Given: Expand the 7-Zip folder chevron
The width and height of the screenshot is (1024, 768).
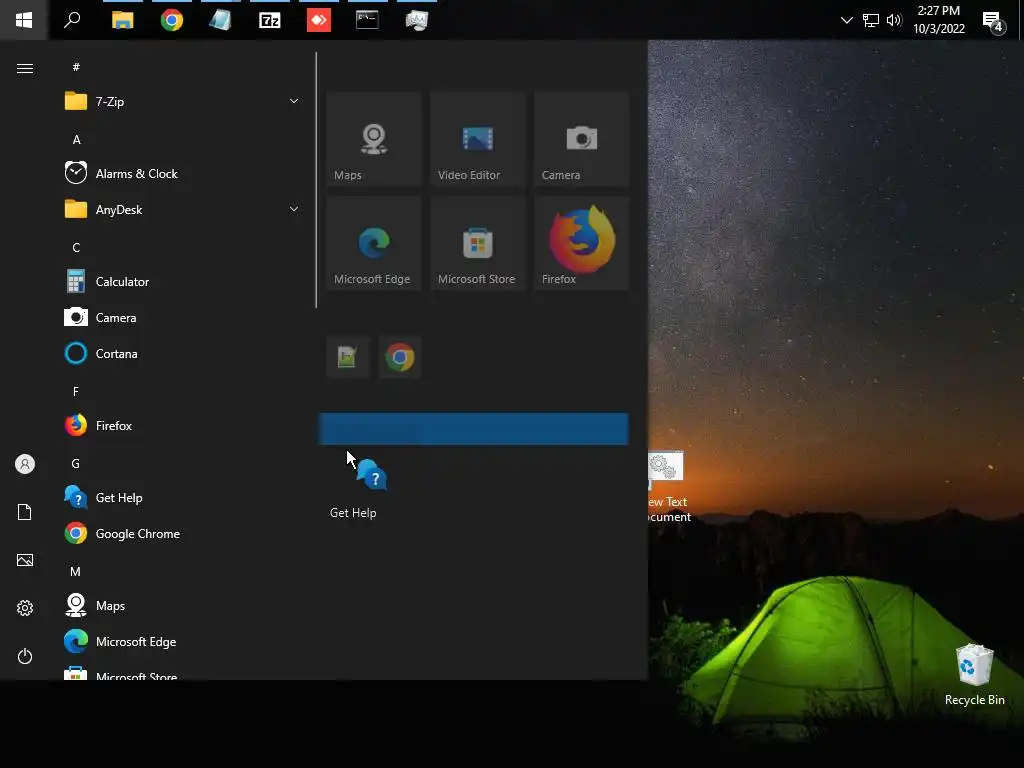Looking at the screenshot, I should 294,101.
